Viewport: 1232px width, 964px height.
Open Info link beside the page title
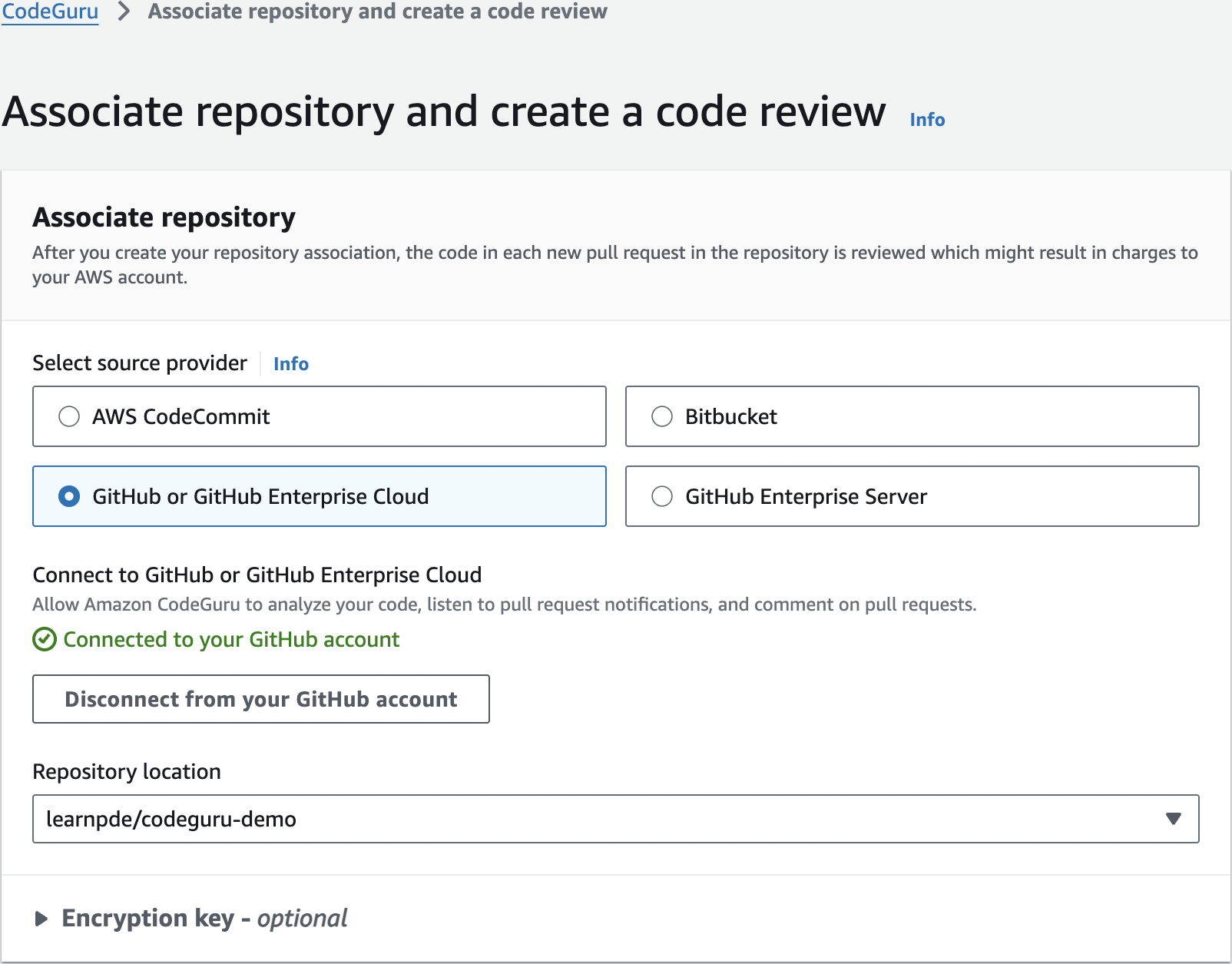[927, 120]
